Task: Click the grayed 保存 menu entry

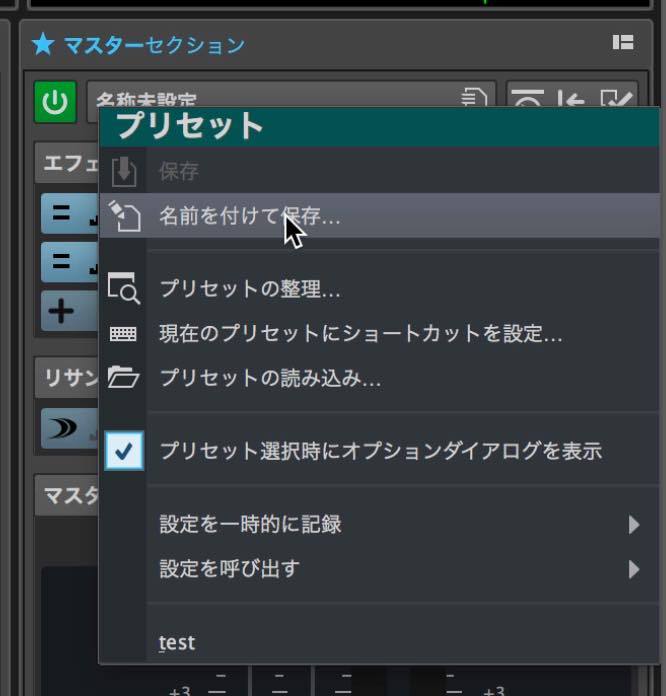Action: tap(379, 171)
